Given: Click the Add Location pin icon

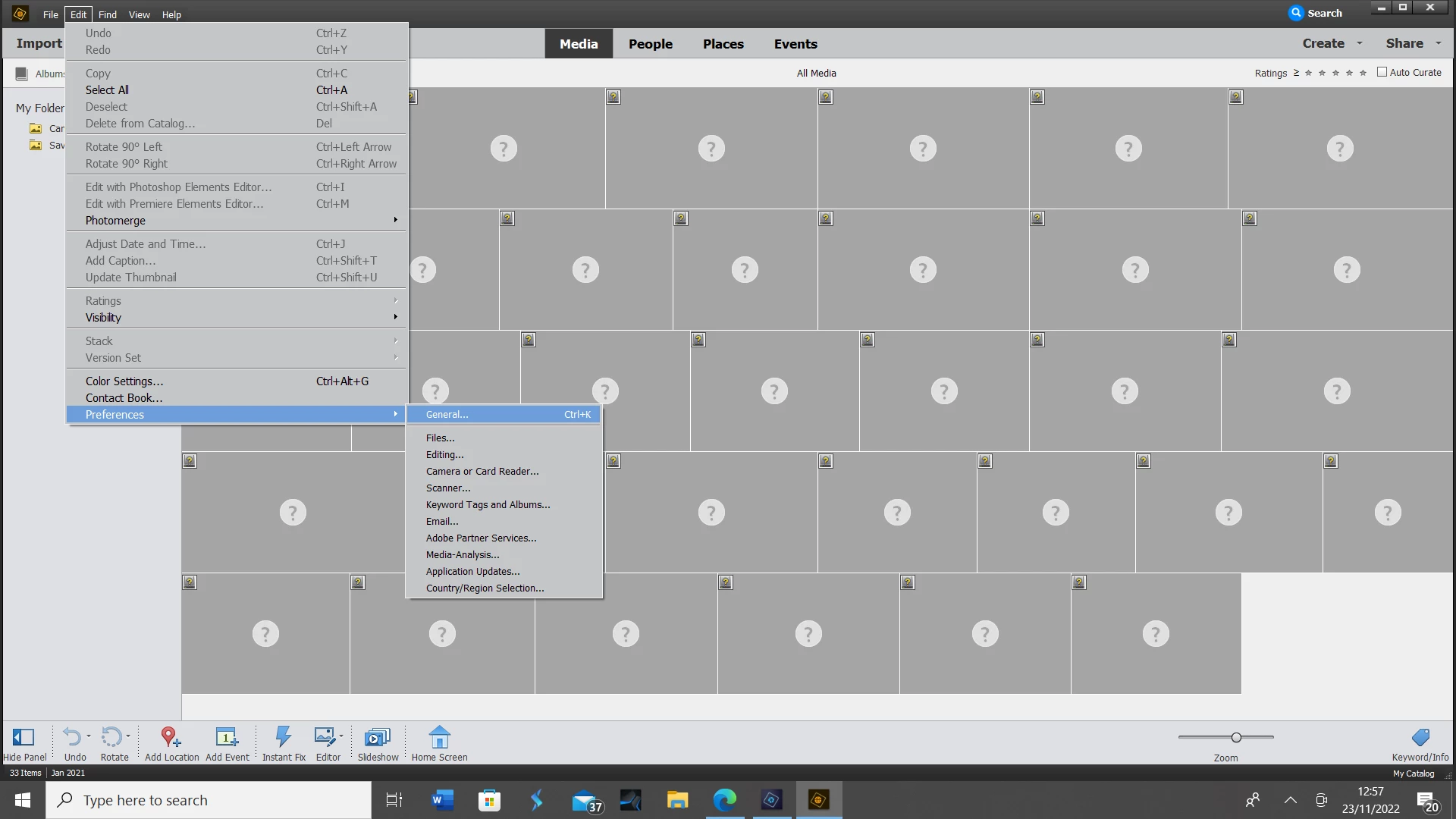Looking at the screenshot, I should pyautogui.click(x=170, y=737).
